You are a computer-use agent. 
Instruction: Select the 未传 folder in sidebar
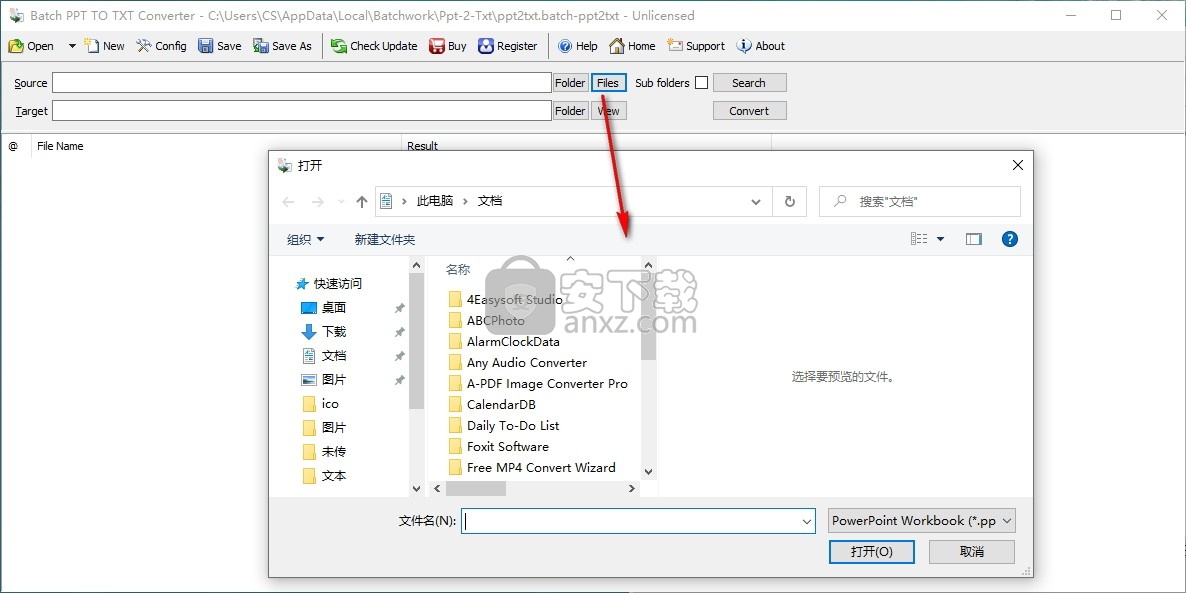(x=324, y=452)
